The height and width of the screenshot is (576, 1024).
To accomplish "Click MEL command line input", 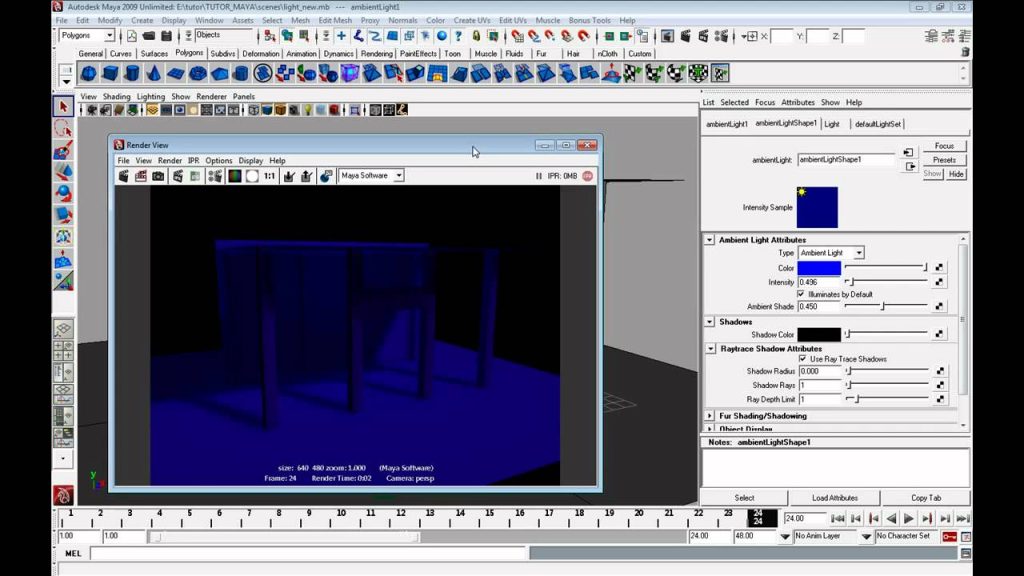I will (x=308, y=554).
